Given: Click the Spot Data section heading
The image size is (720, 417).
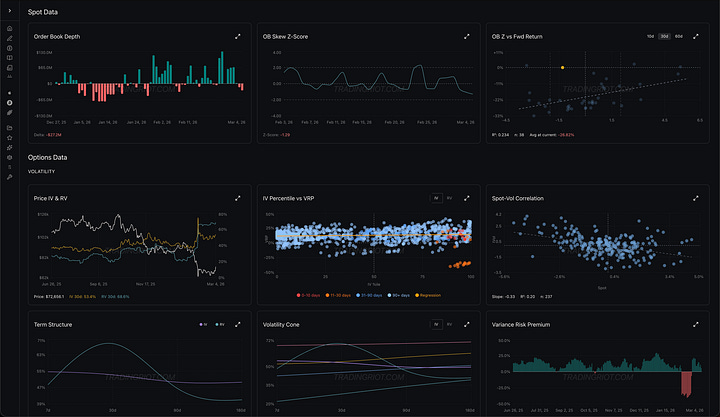Looking at the screenshot, I should (x=43, y=12).
